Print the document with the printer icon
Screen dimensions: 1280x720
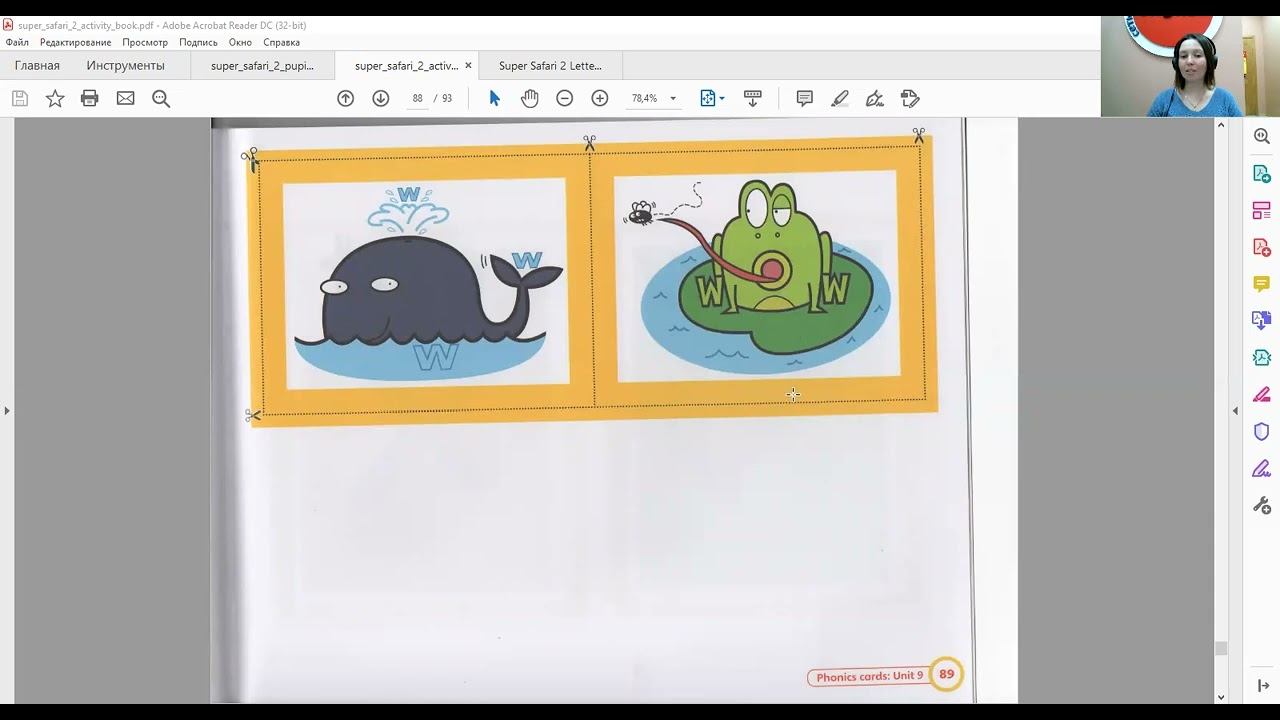coord(90,98)
